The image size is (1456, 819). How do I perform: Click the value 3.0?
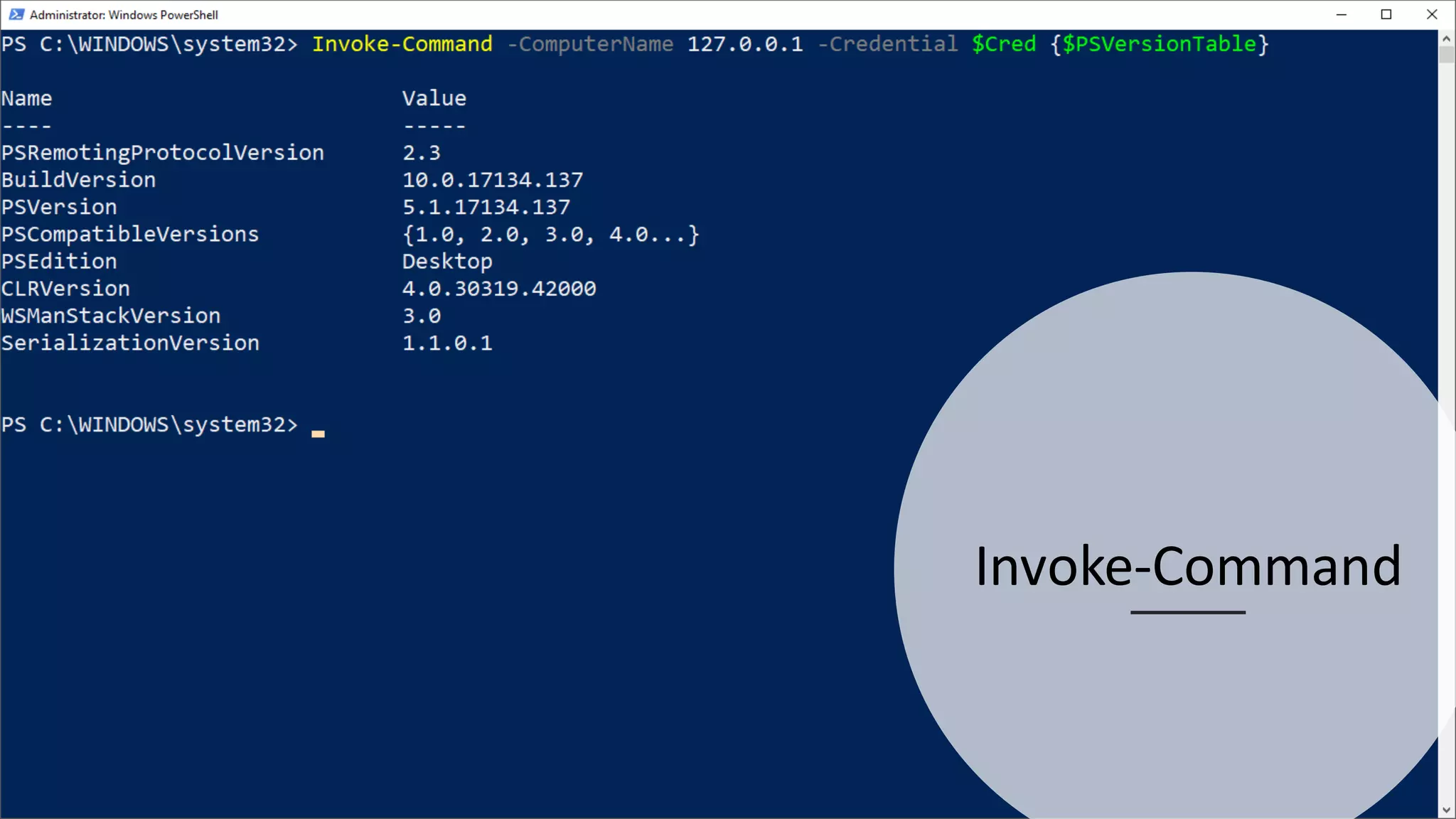pos(422,316)
